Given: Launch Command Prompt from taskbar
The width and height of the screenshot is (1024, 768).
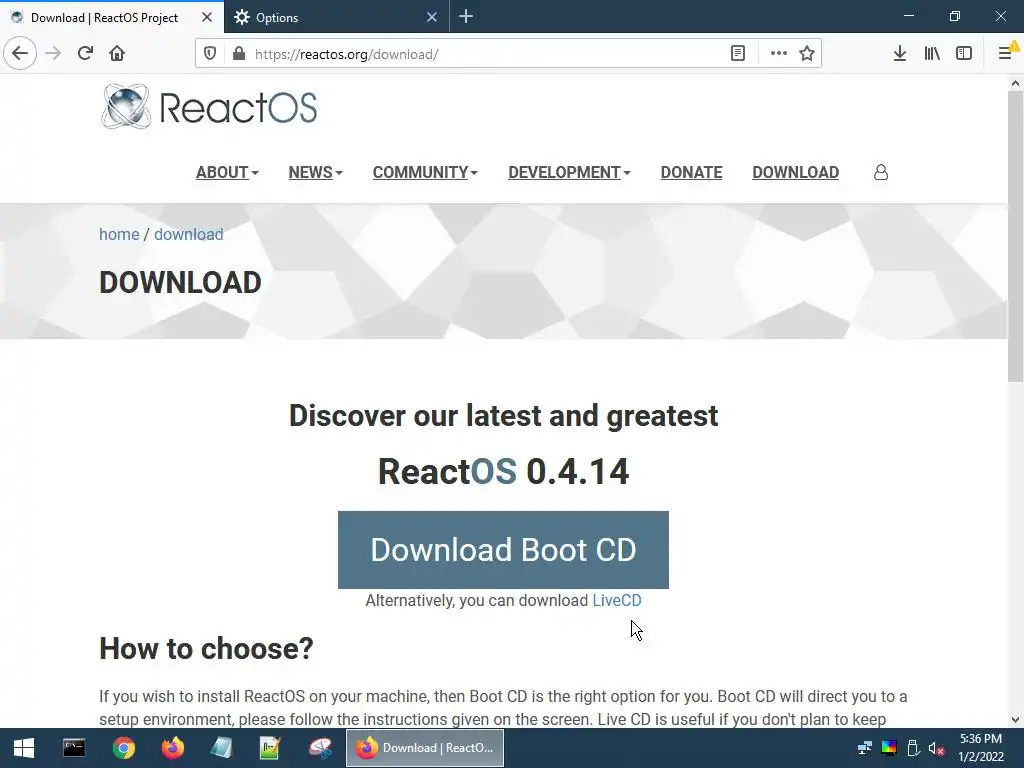Looking at the screenshot, I should tap(74, 748).
